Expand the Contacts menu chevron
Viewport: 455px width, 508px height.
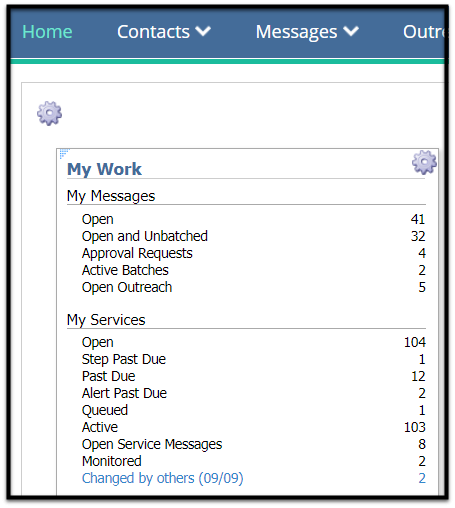[203, 31]
